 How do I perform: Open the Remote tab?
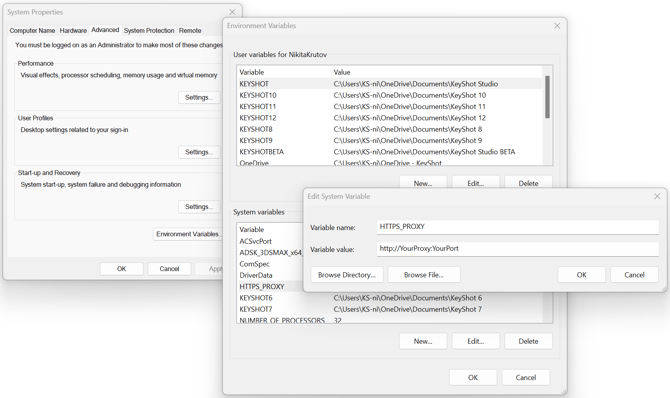click(x=190, y=30)
